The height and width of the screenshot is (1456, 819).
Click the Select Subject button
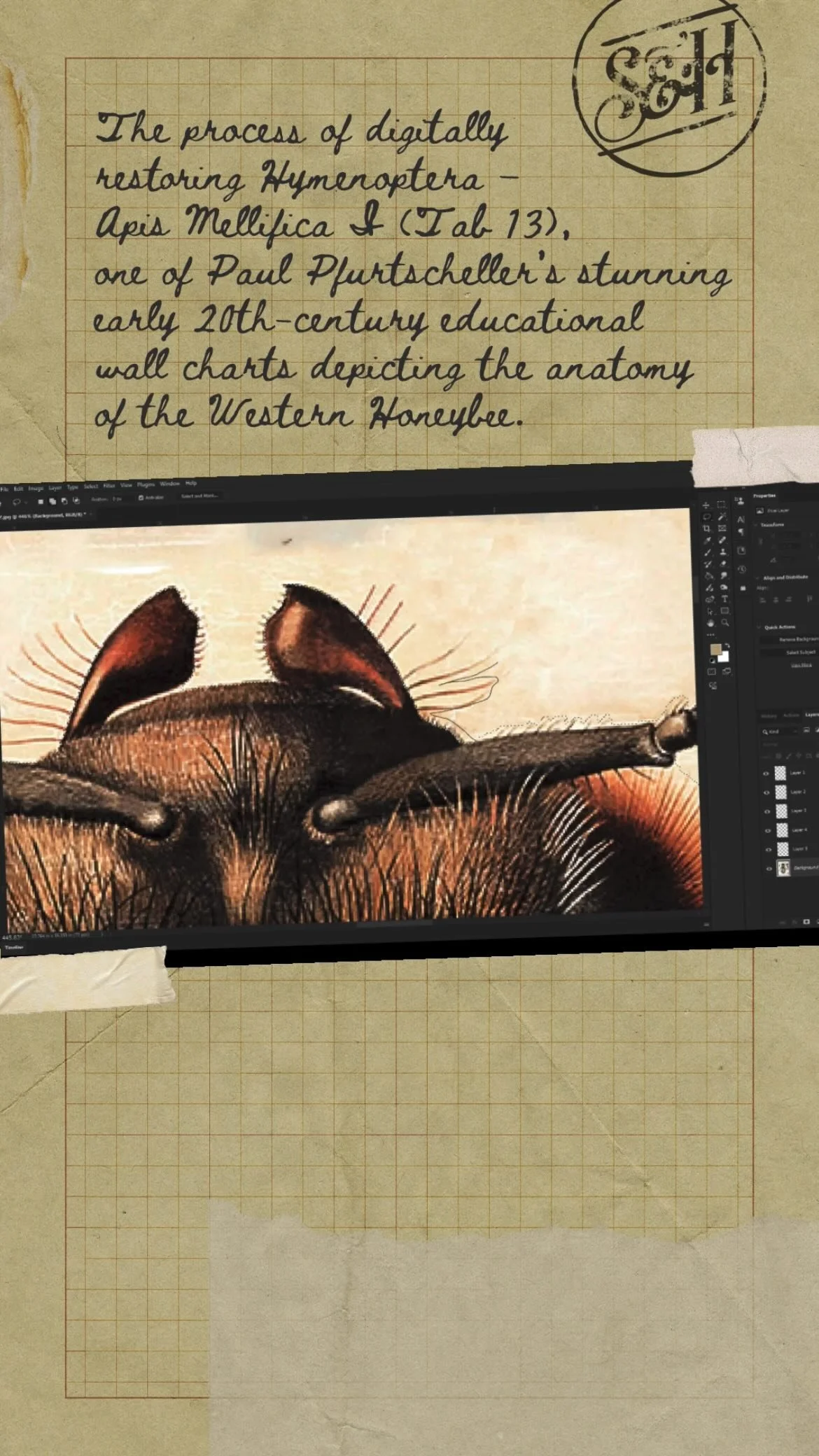791,652
